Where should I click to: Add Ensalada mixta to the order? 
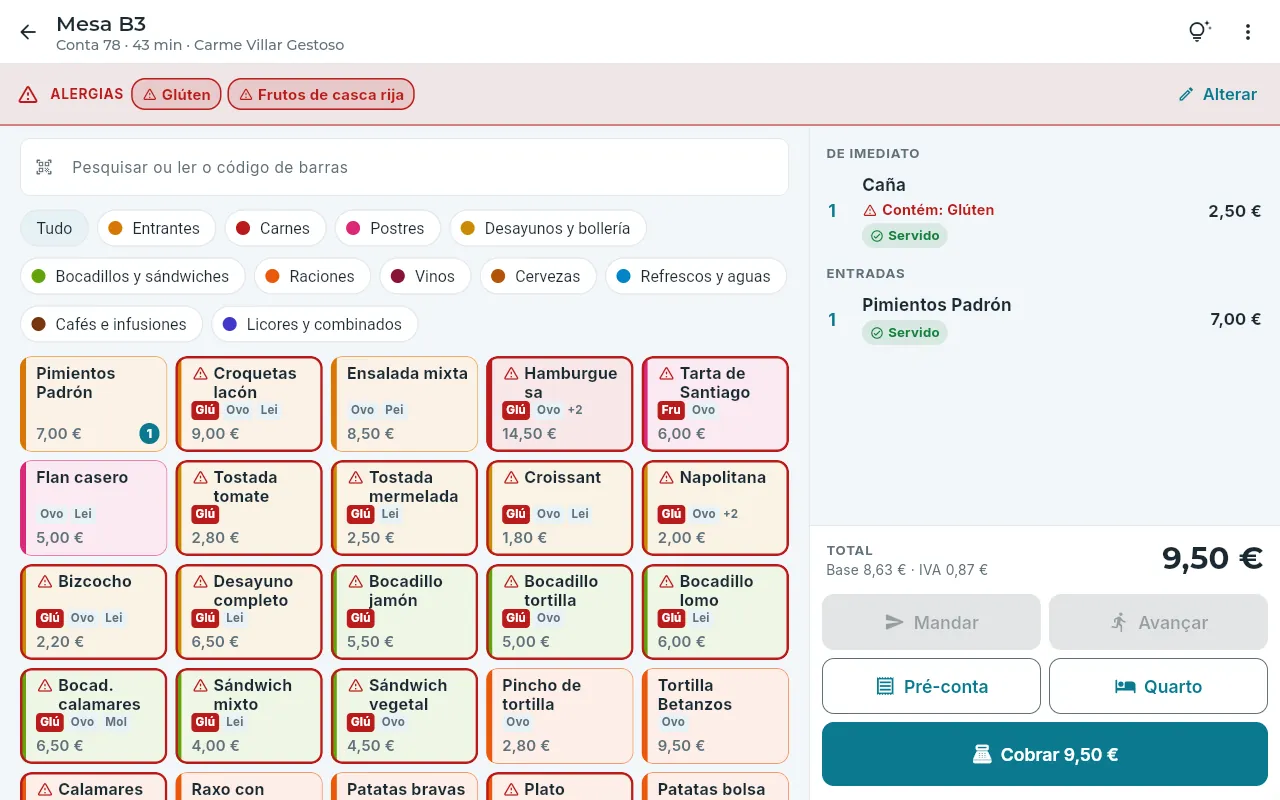(405, 404)
